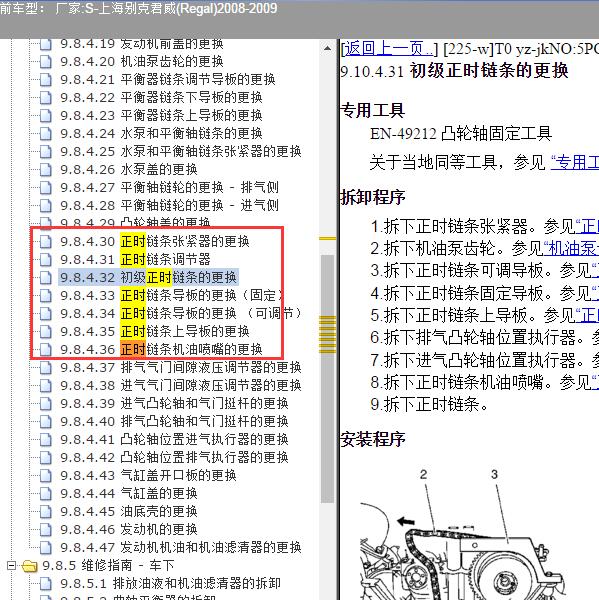Viewport: 599px width, 600px height.
Task: Click the page icon beside 9.8.4.32 初级正时链条的更换
Action: tap(46, 277)
